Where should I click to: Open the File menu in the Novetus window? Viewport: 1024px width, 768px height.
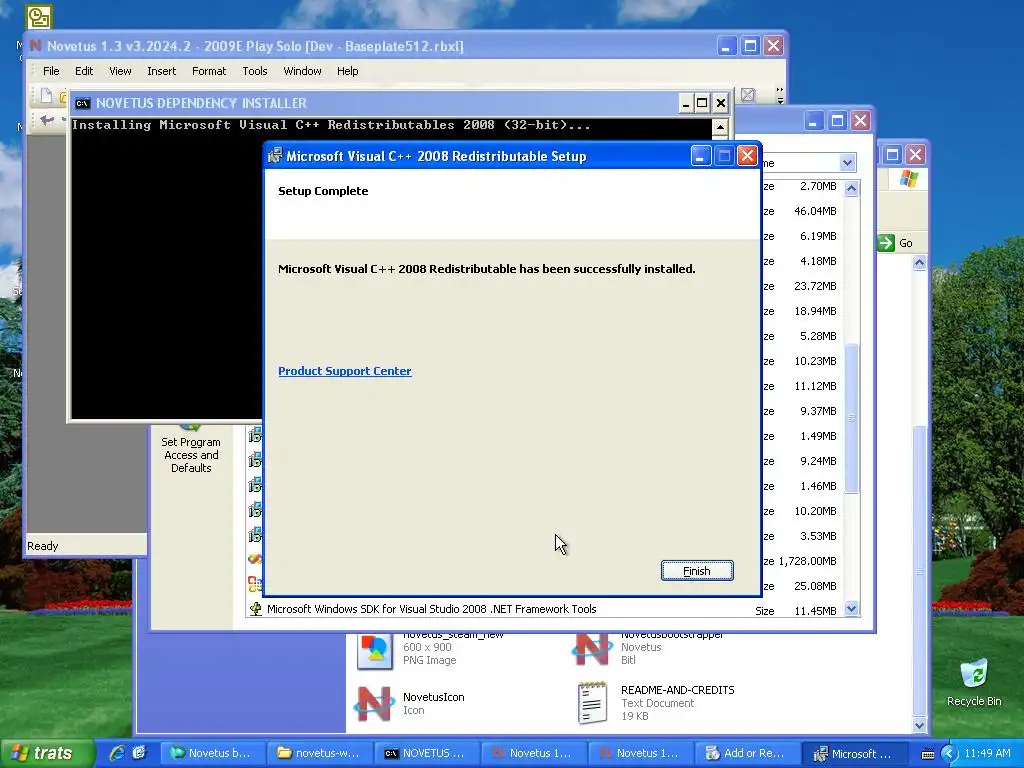click(51, 71)
